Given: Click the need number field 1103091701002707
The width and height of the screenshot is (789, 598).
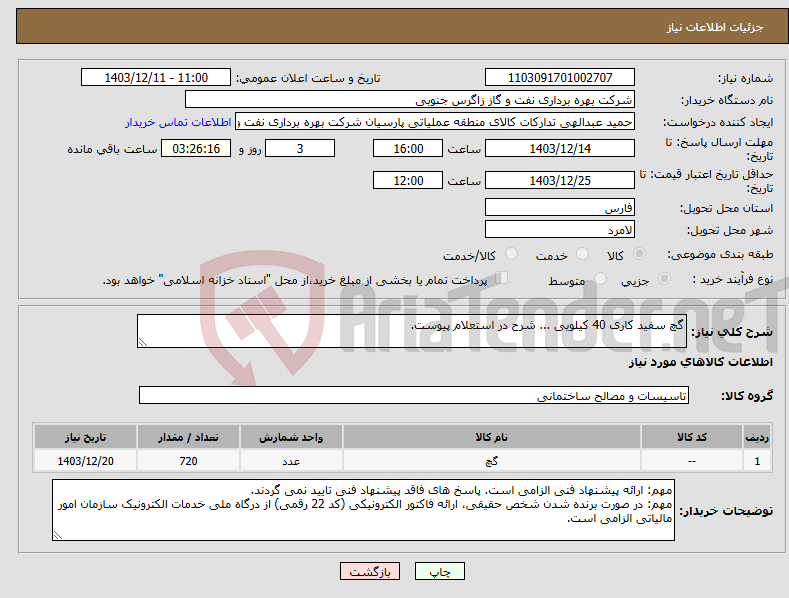Looking at the screenshot, I should [560, 78].
